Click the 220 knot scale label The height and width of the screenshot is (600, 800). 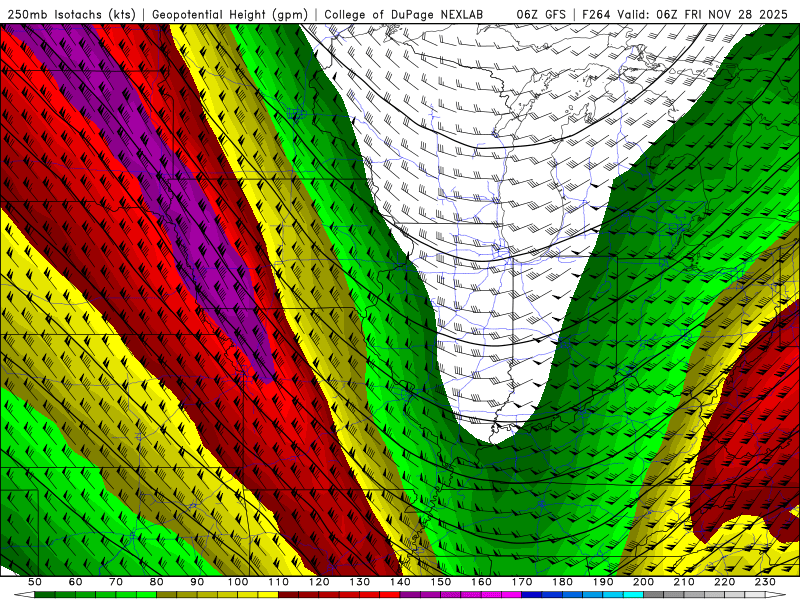click(x=724, y=582)
